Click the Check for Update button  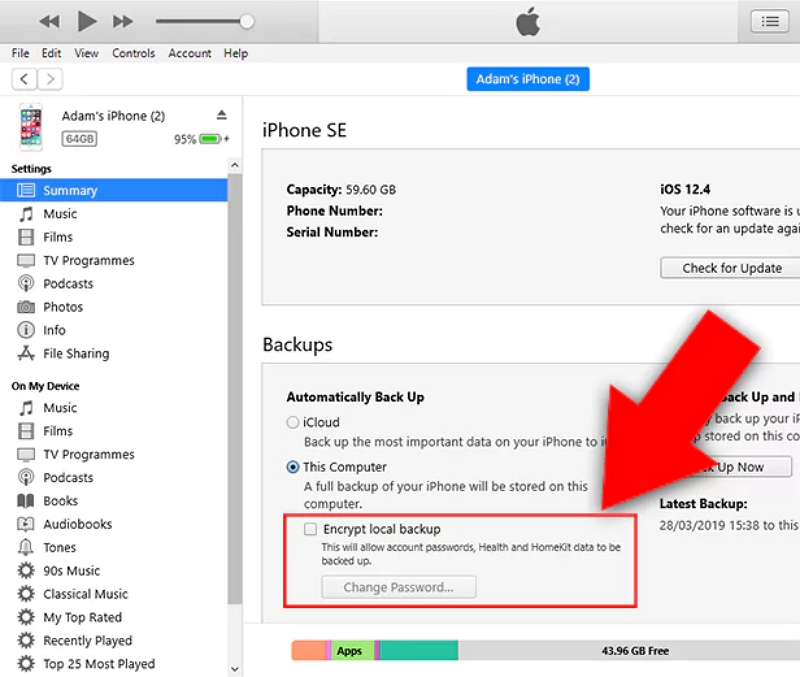(731, 268)
